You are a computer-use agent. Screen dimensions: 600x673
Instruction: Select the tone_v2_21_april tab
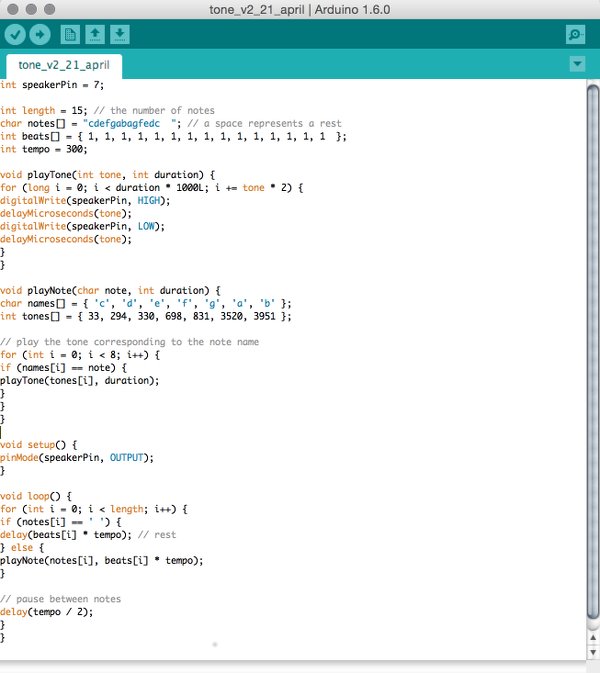pos(64,65)
